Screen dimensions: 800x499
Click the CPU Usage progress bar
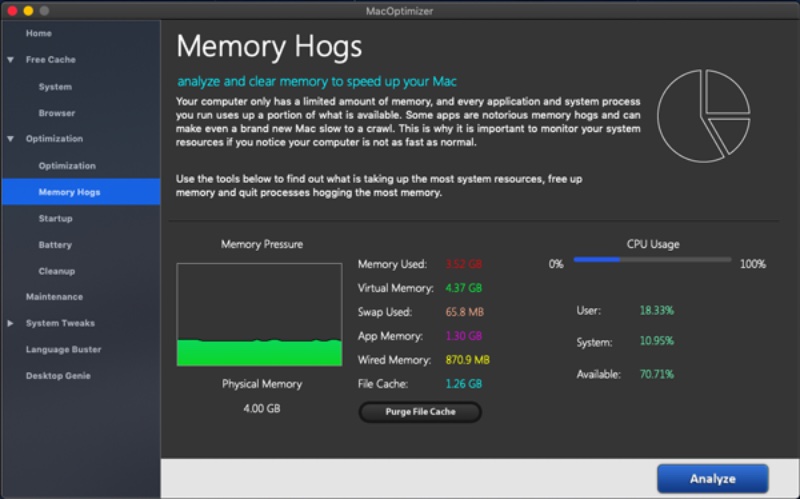pyautogui.click(x=652, y=260)
